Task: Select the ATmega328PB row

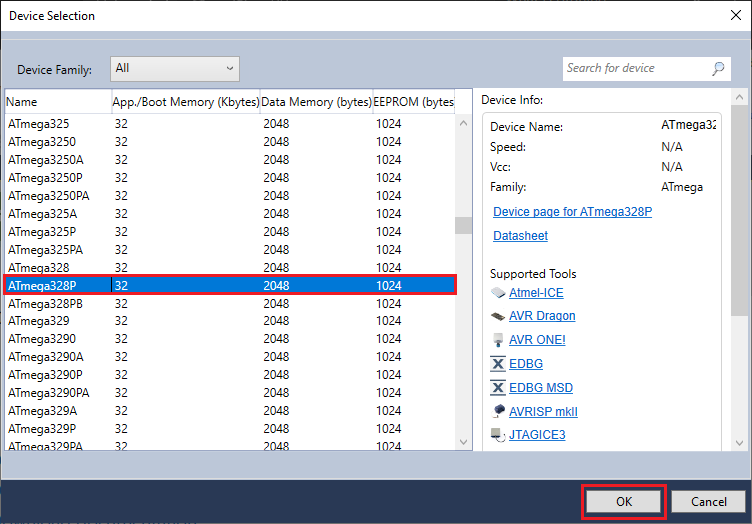Action: click(230, 303)
